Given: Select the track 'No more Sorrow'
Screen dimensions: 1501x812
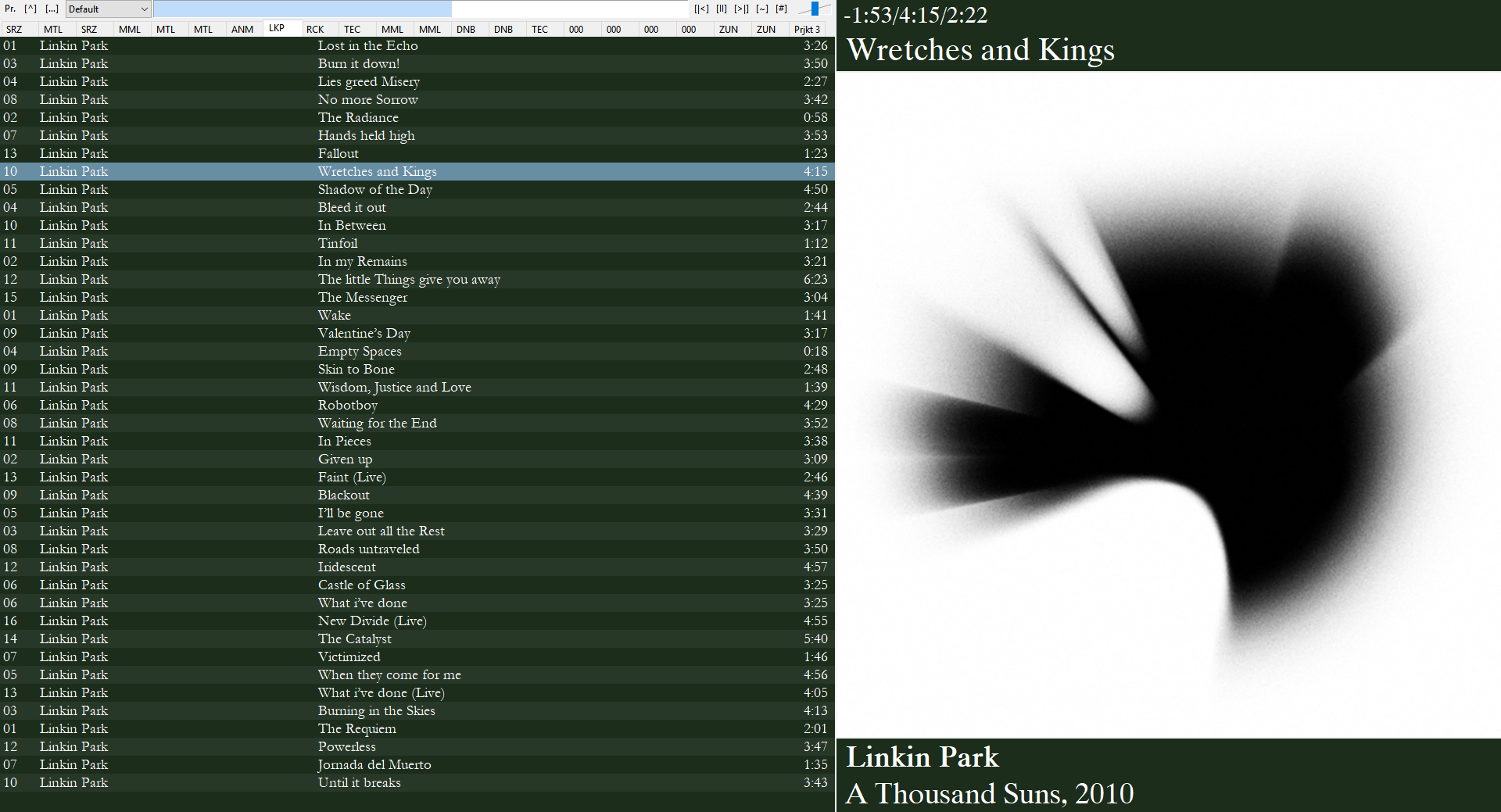Looking at the screenshot, I should tap(417, 99).
